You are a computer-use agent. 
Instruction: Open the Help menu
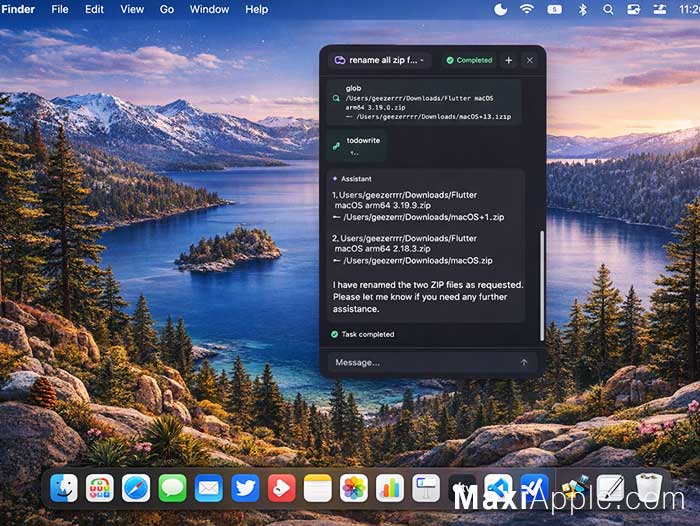click(x=256, y=9)
